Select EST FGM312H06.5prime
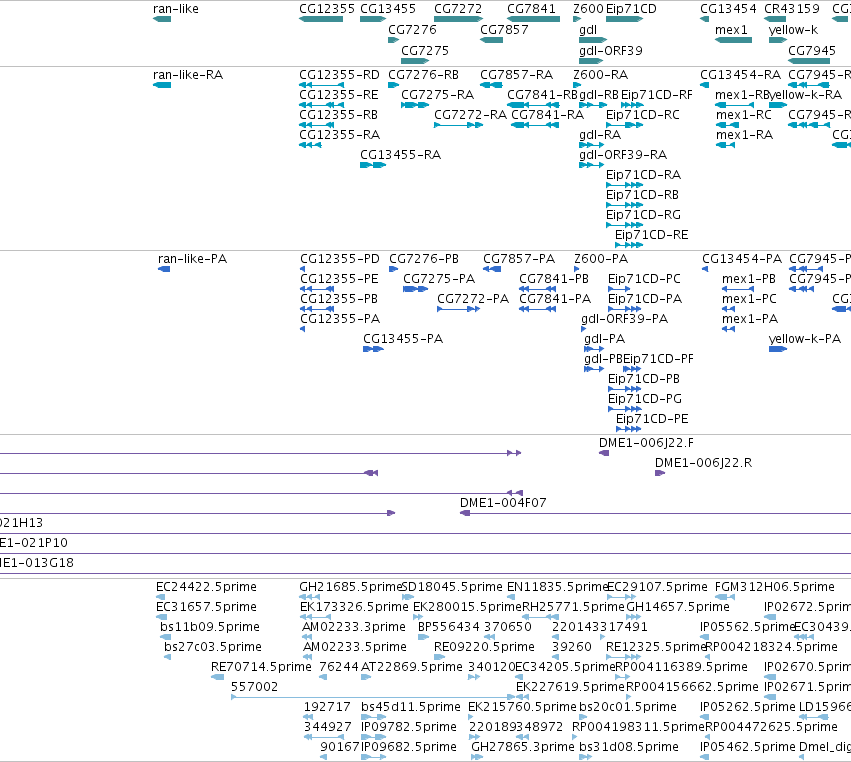This screenshot has height=762, width=851. click(774, 587)
